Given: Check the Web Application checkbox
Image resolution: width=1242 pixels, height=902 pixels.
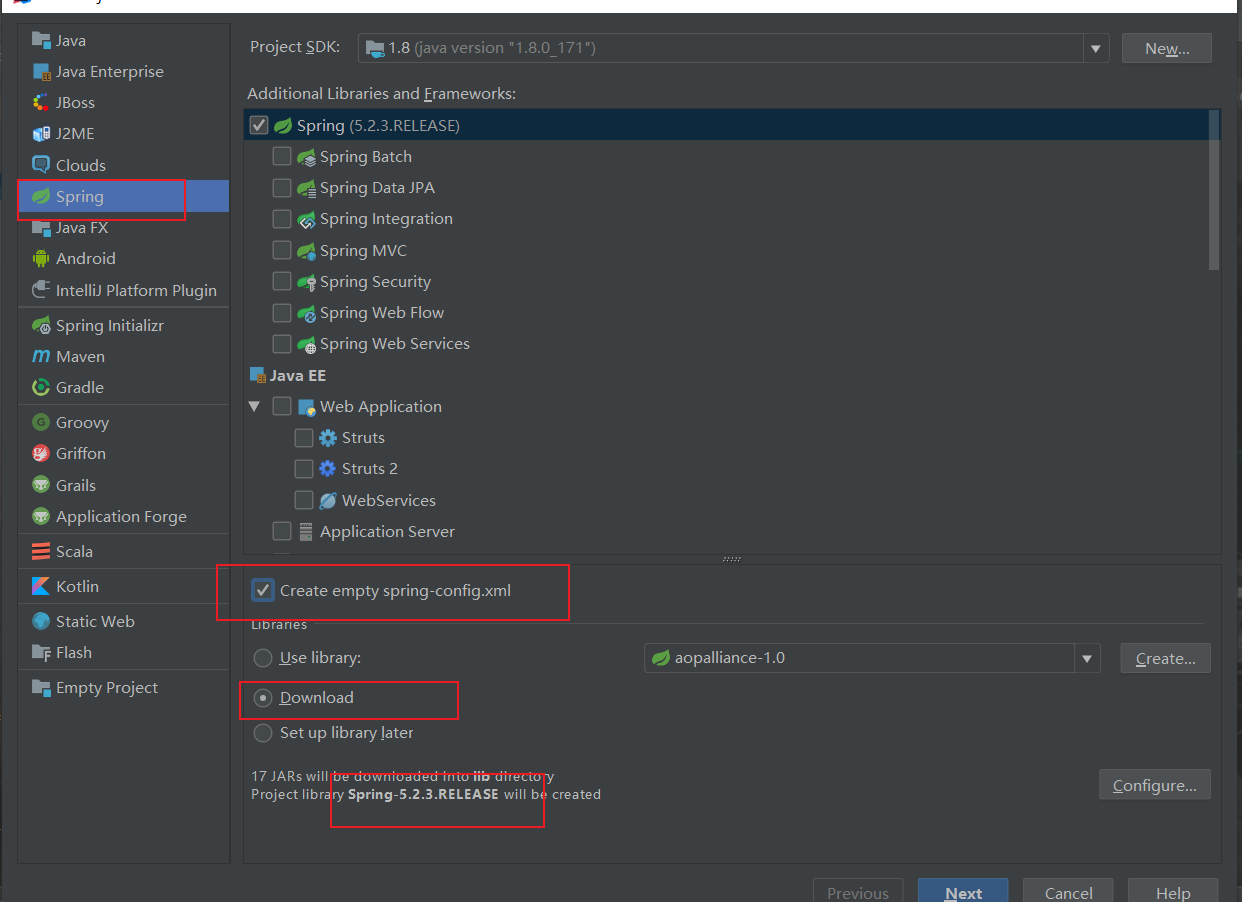Looking at the screenshot, I should tap(282, 406).
